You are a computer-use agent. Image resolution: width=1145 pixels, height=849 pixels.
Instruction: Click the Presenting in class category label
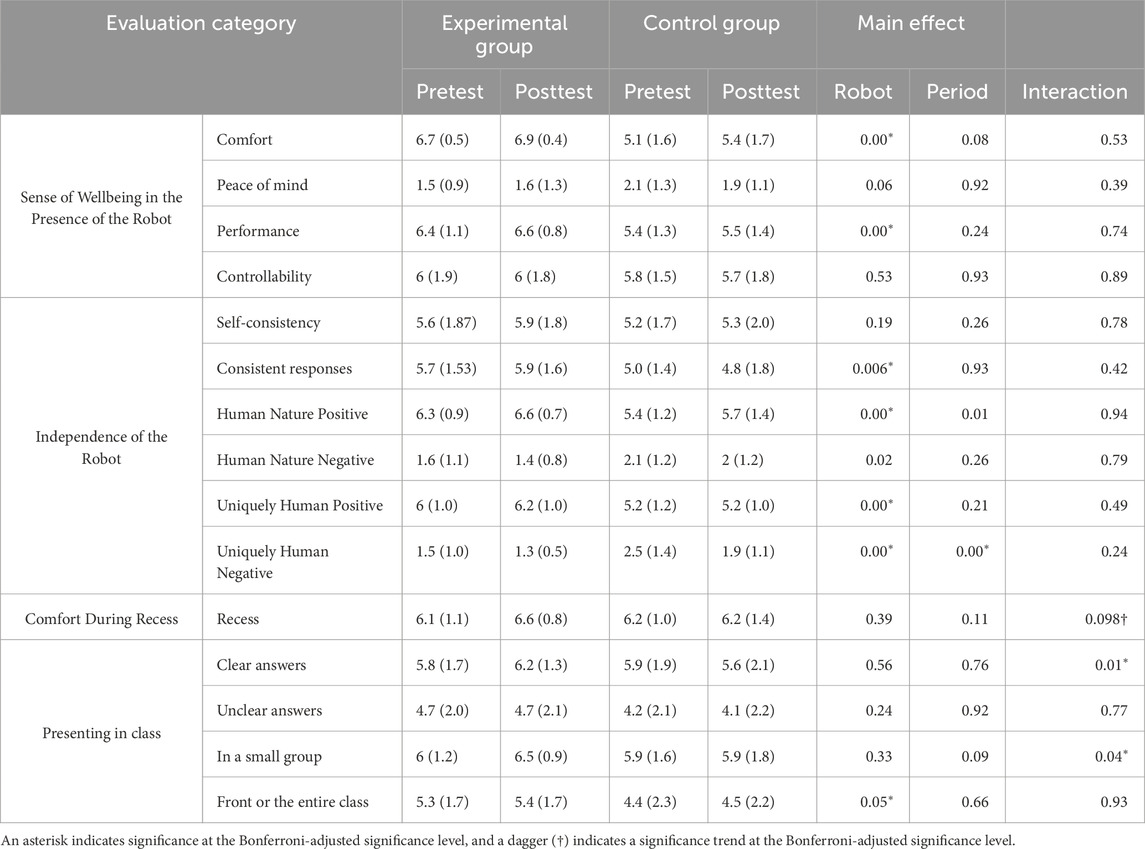(101, 733)
